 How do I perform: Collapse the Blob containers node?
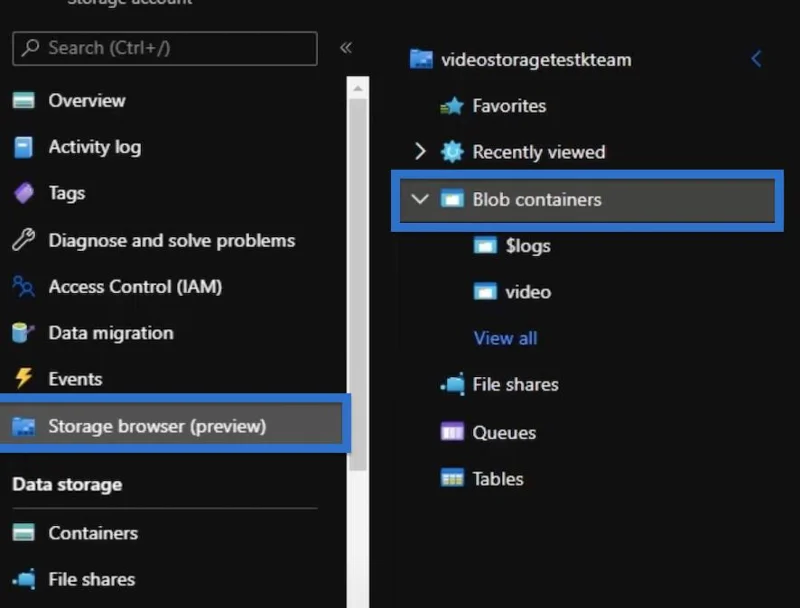tap(420, 199)
